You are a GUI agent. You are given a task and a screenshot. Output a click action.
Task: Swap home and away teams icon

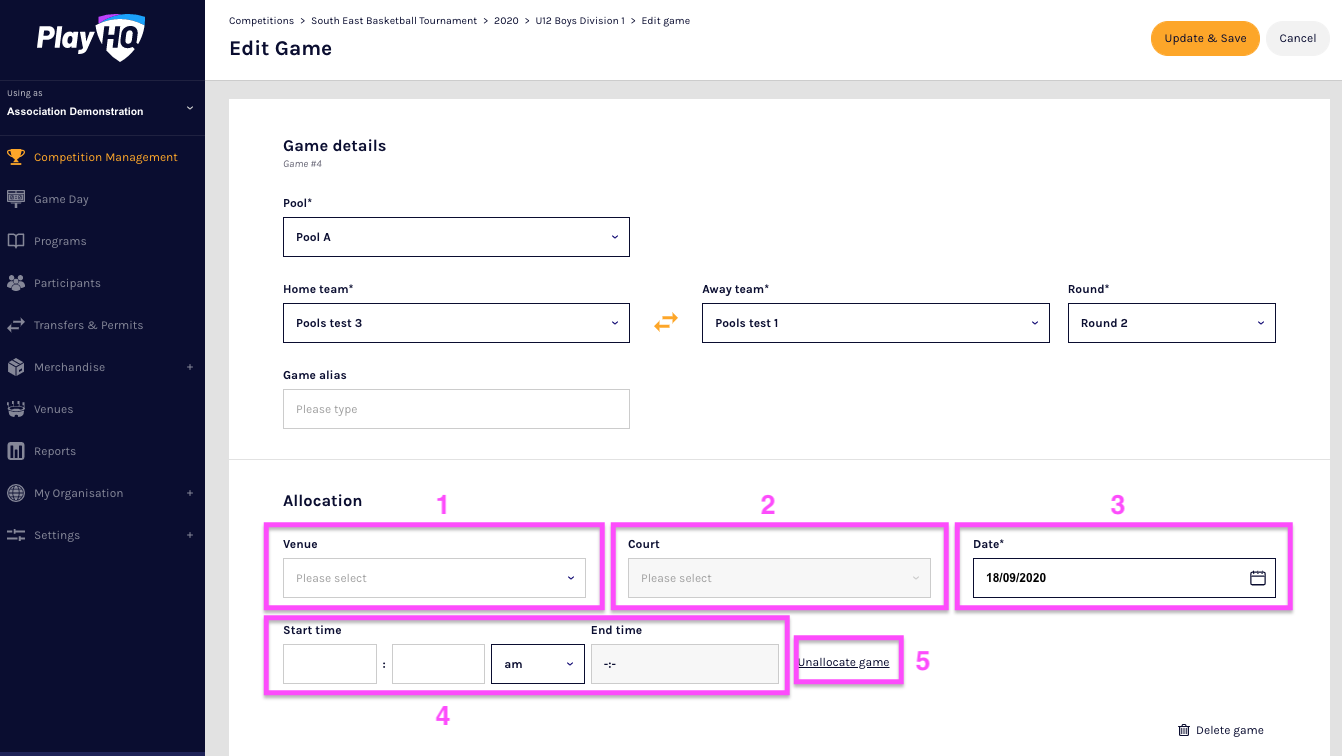click(666, 322)
